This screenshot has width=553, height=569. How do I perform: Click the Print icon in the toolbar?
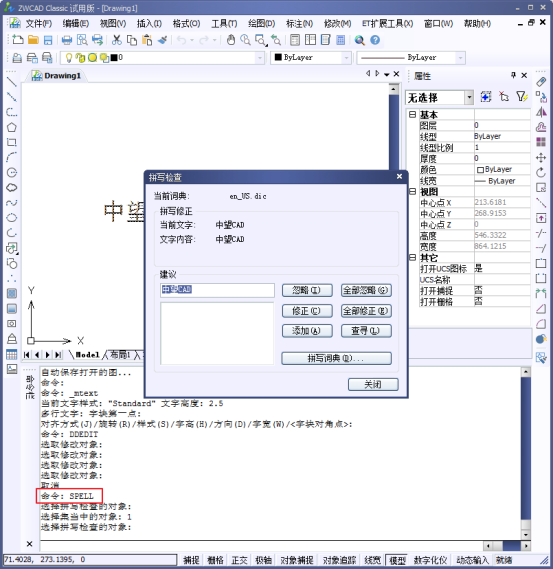tap(67, 40)
